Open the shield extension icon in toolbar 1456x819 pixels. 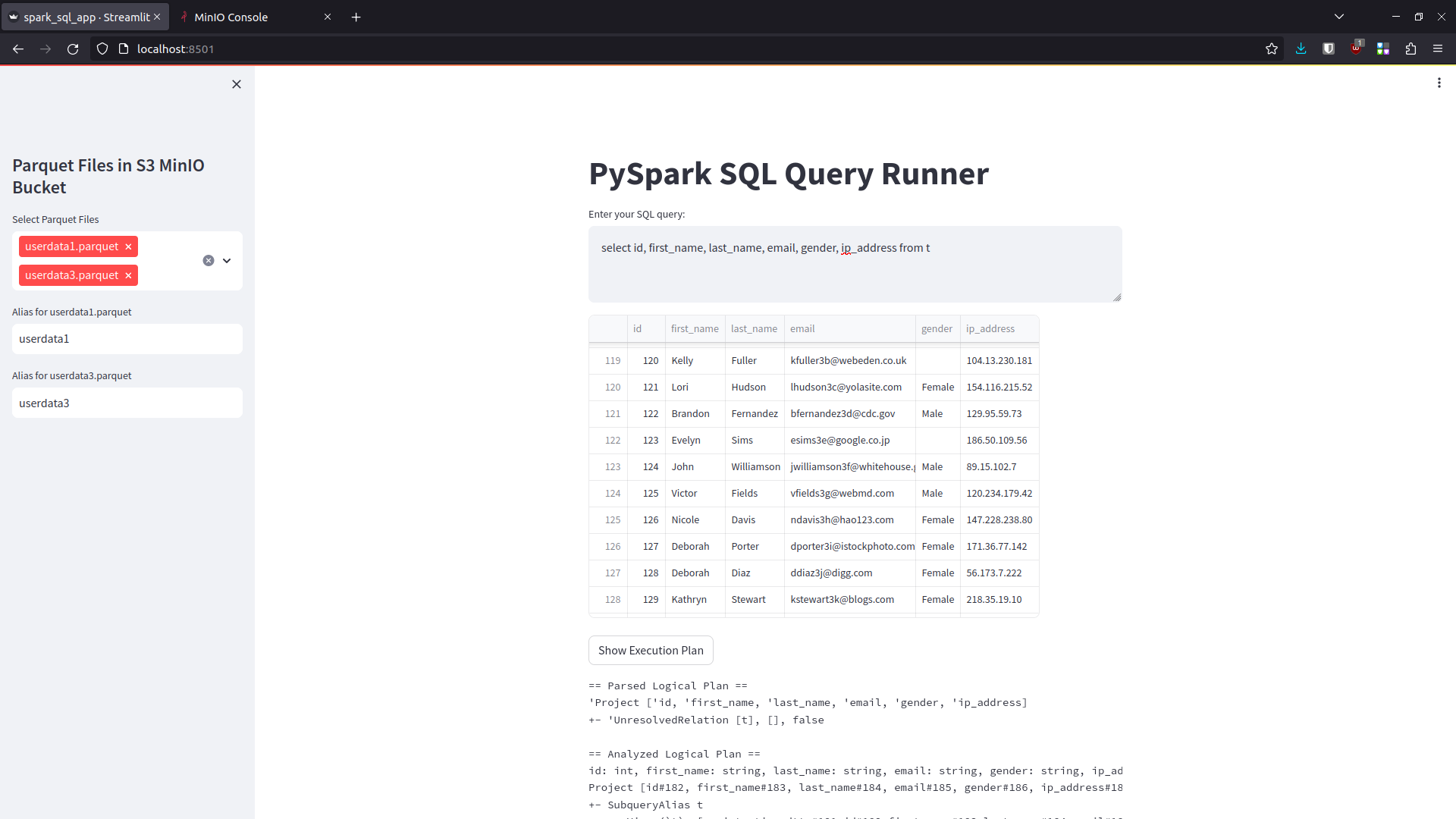click(1329, 49)
